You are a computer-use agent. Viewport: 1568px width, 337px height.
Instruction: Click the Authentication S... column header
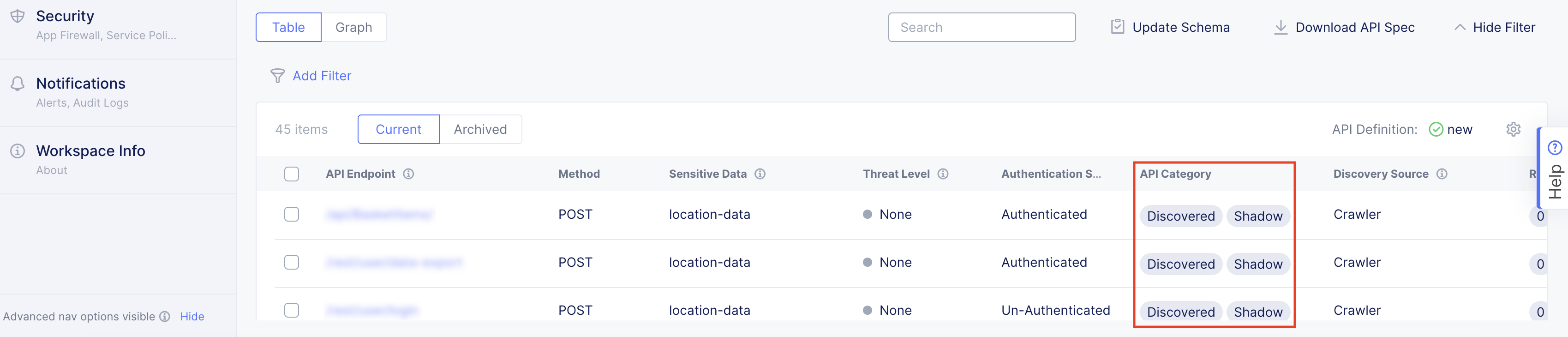coord(1051,174)
